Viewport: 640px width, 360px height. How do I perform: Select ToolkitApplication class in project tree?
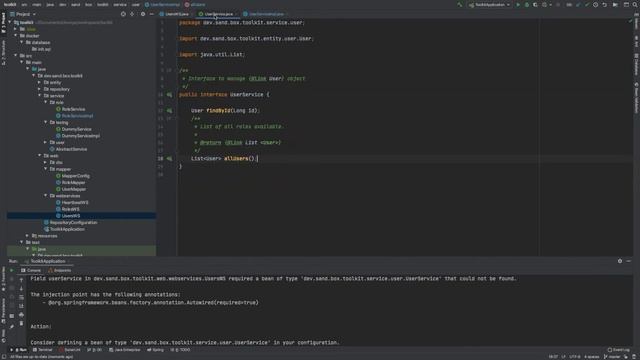tap(67, 229)
